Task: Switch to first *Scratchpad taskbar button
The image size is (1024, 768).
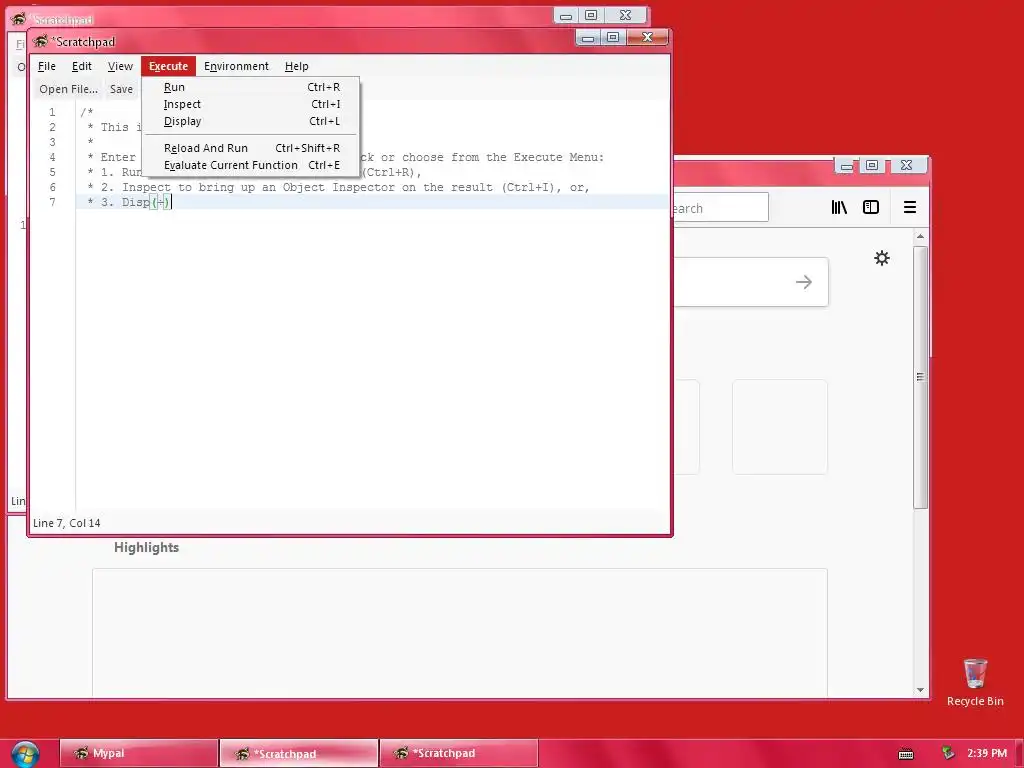Action: pos(298,753)
